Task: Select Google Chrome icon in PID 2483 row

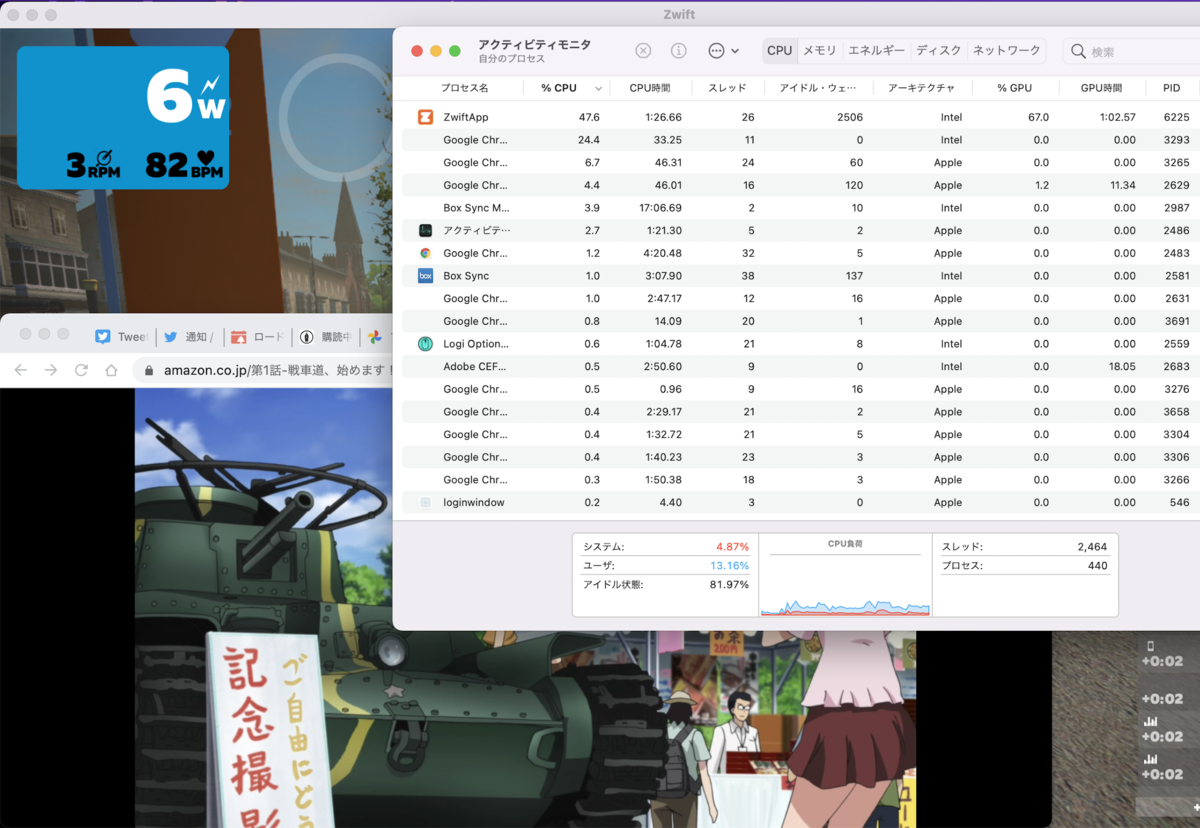Action: (x=425, y=253)
